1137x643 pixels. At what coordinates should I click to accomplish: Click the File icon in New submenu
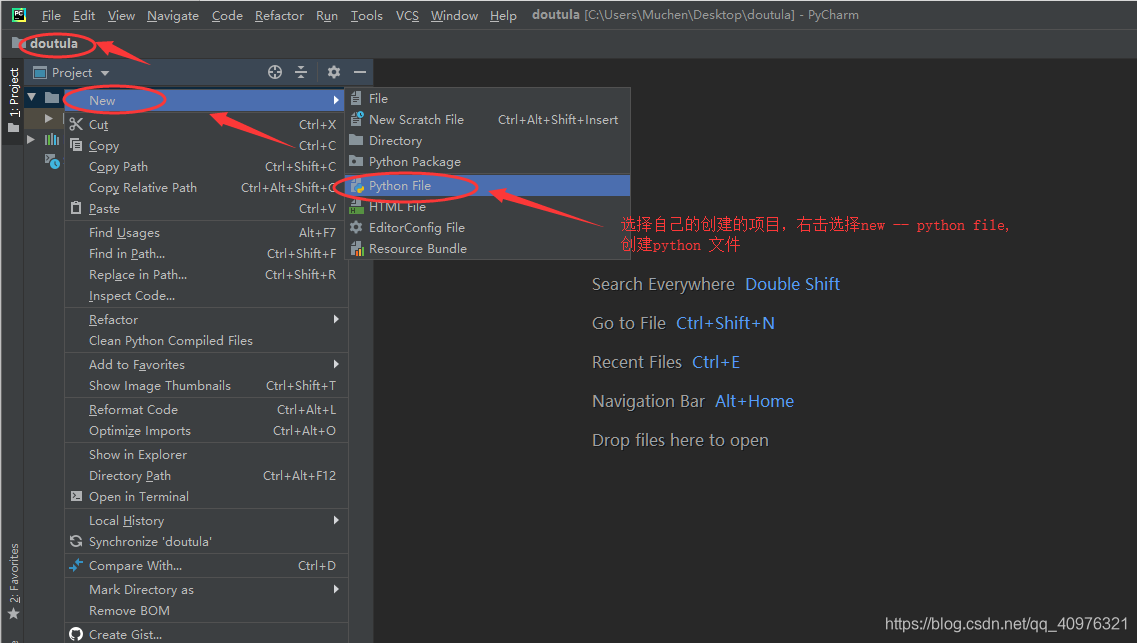point(356,98)
